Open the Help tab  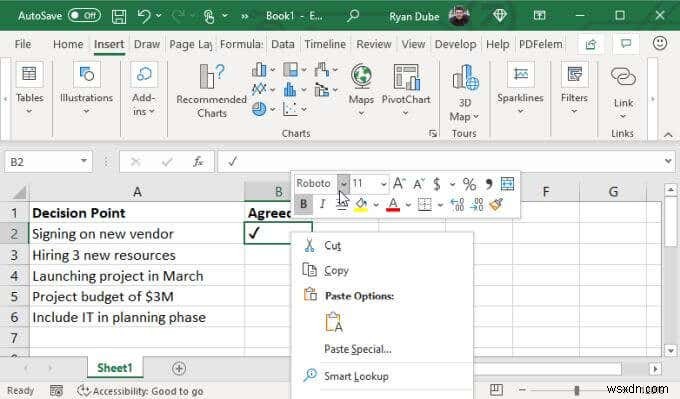(x=497, y=44)
